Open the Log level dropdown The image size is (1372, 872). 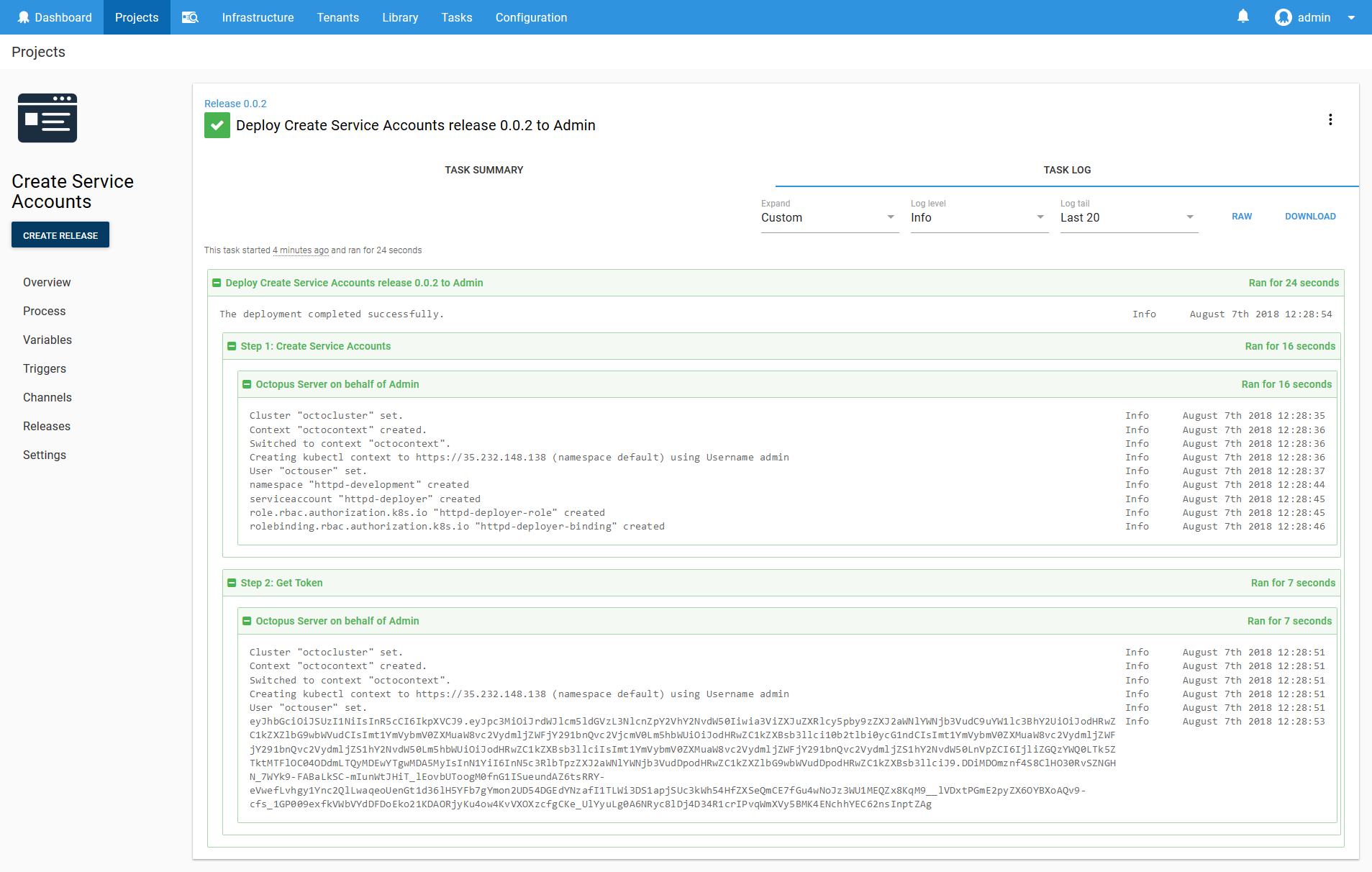(977, 217)
